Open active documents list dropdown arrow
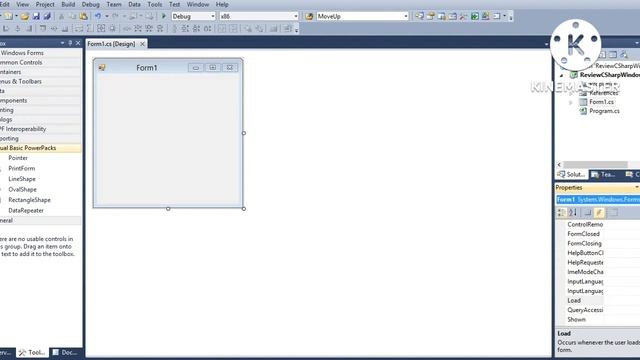 (547, 44)
